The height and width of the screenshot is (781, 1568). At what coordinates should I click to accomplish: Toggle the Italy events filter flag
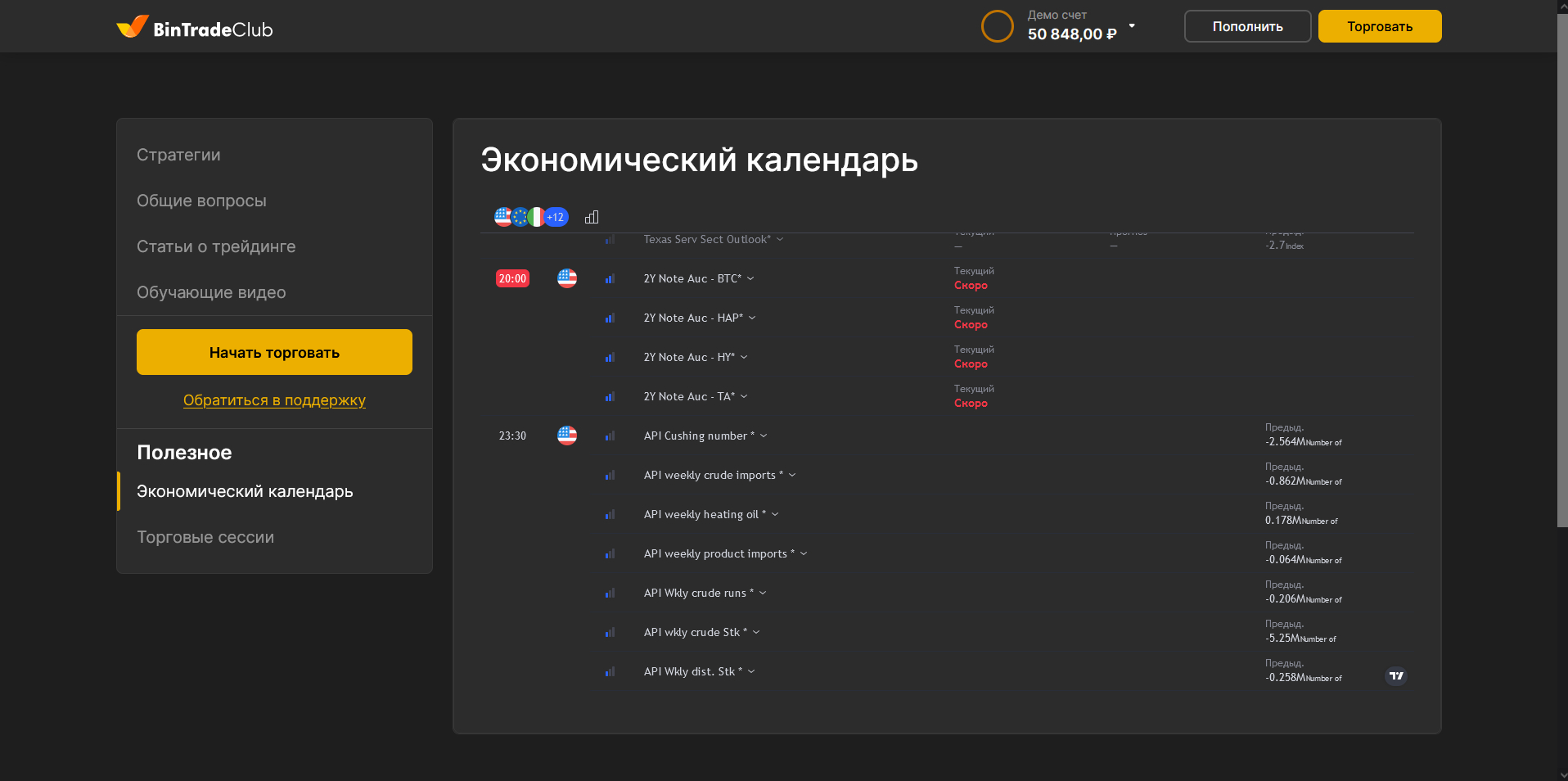(537, 217)
